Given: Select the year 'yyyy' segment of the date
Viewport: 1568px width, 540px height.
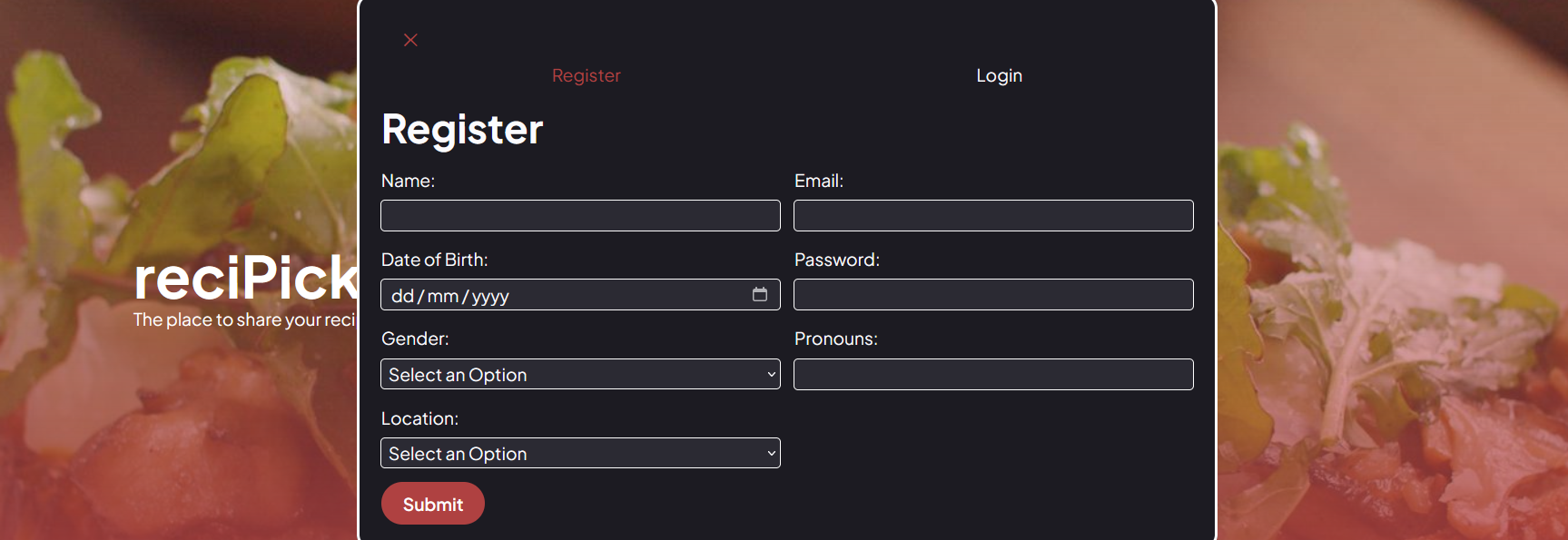Looking at the screenshot, I should coord(490,296).
